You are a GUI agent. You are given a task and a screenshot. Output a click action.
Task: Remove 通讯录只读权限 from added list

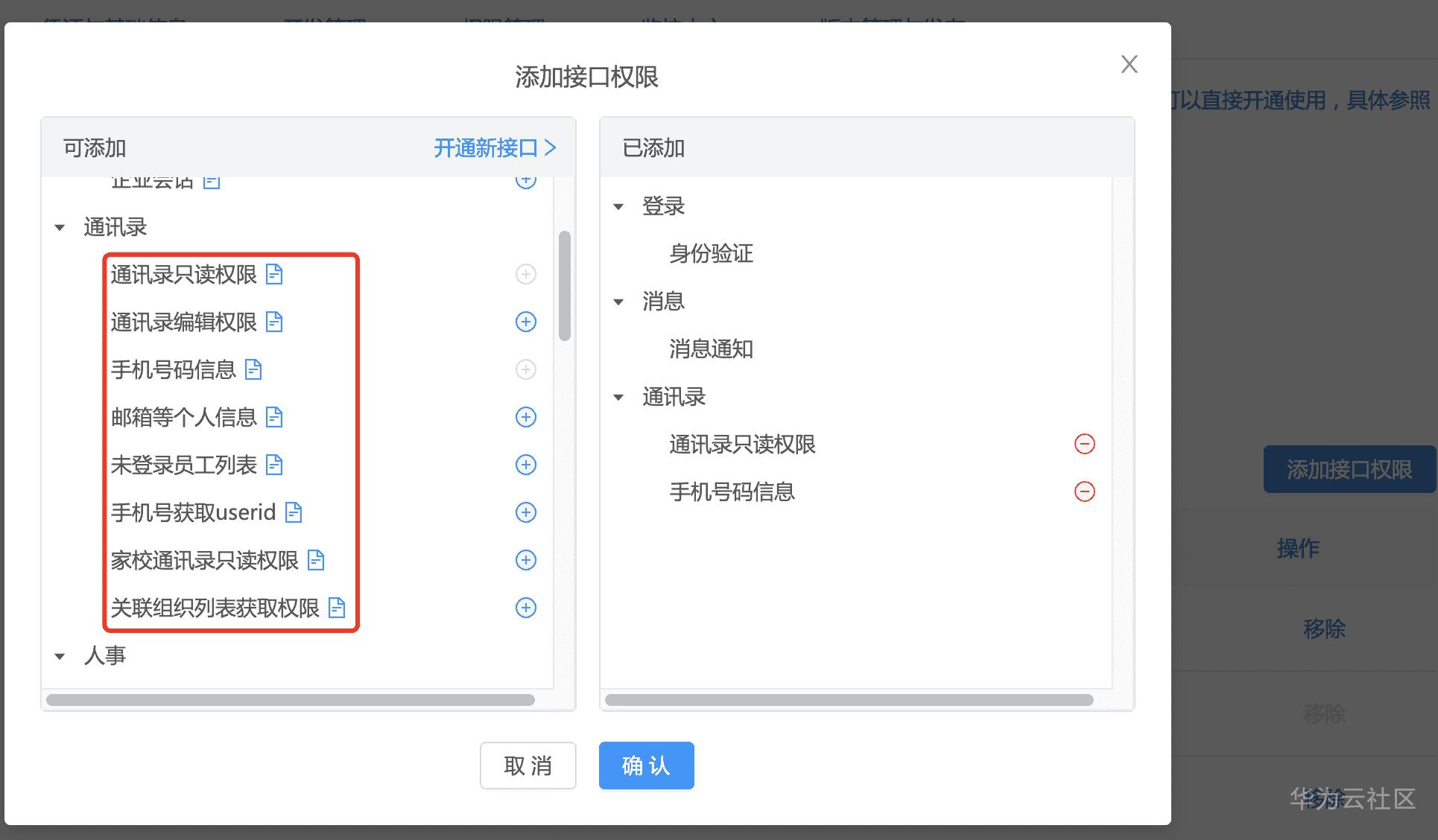[1085, 443]
